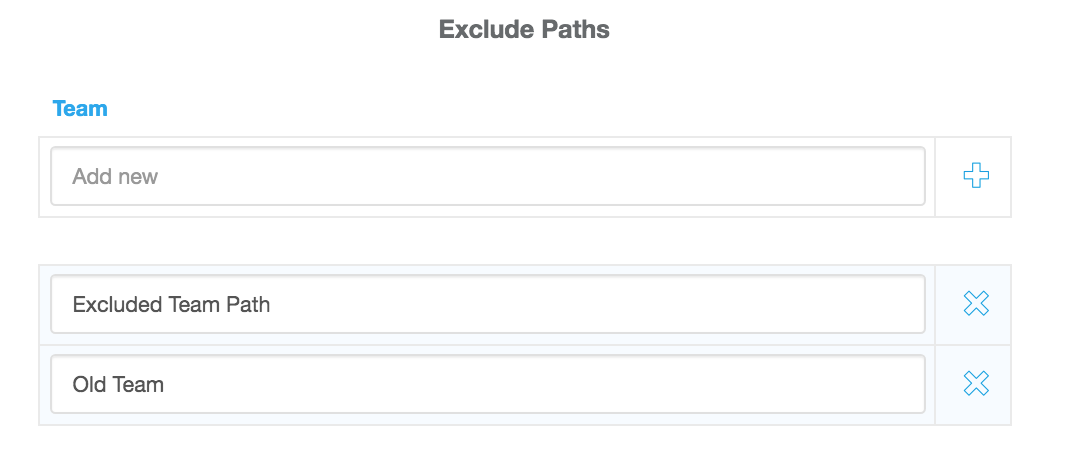
Task: Click the Exclude Paths heading
Action: click(524, 29)
